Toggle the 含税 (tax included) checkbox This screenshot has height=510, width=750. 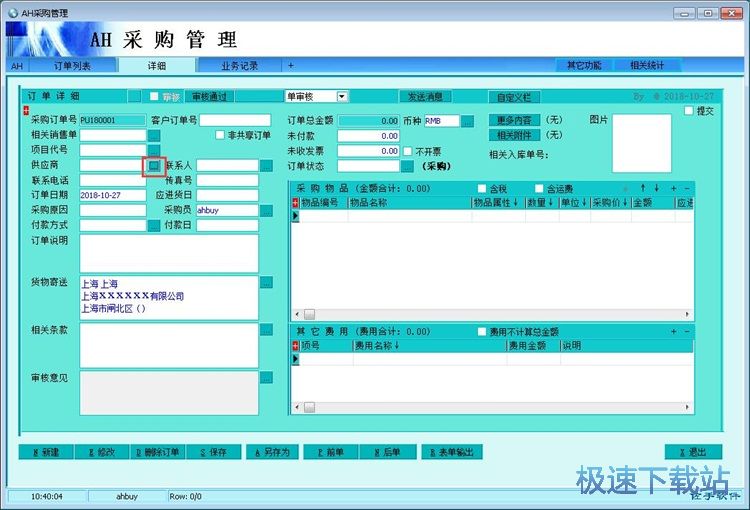point(483,188)
